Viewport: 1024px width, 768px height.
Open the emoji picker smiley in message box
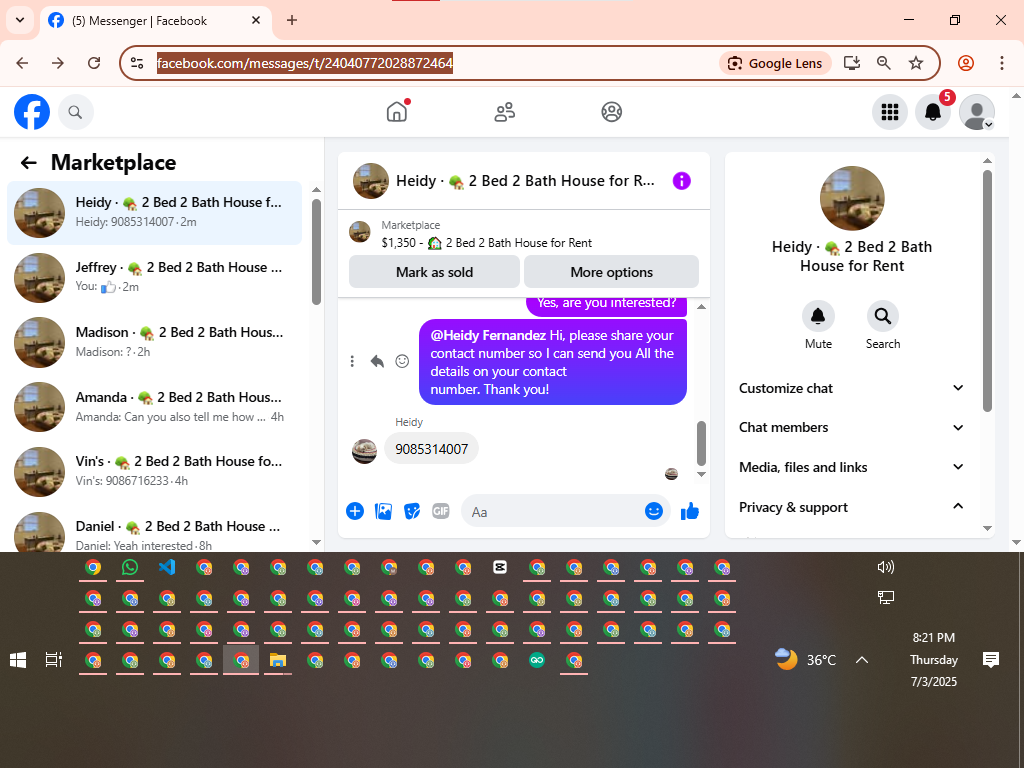[654, 511]
